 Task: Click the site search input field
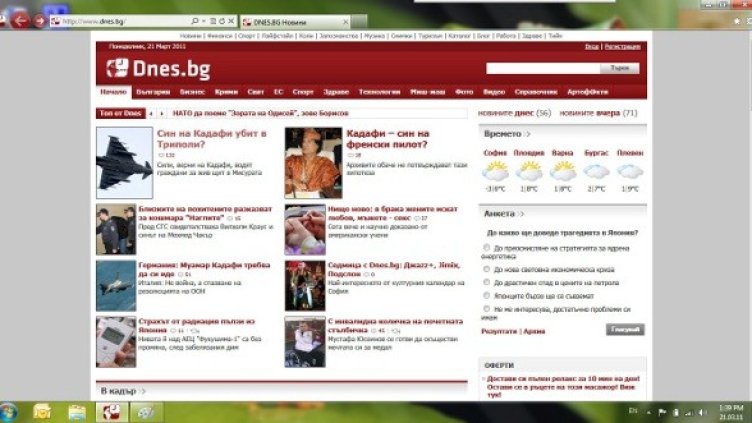542,68
